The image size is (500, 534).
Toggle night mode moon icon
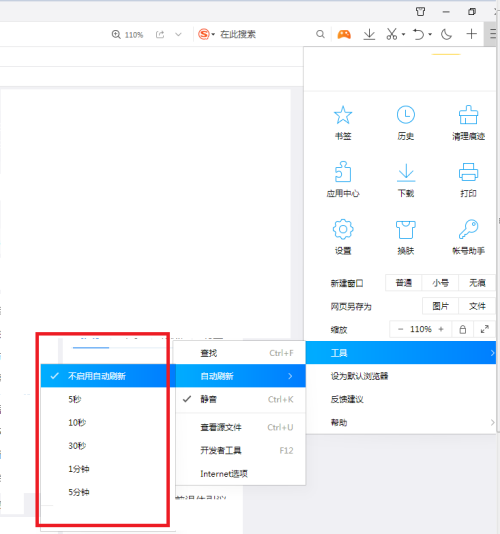(446, 34)
